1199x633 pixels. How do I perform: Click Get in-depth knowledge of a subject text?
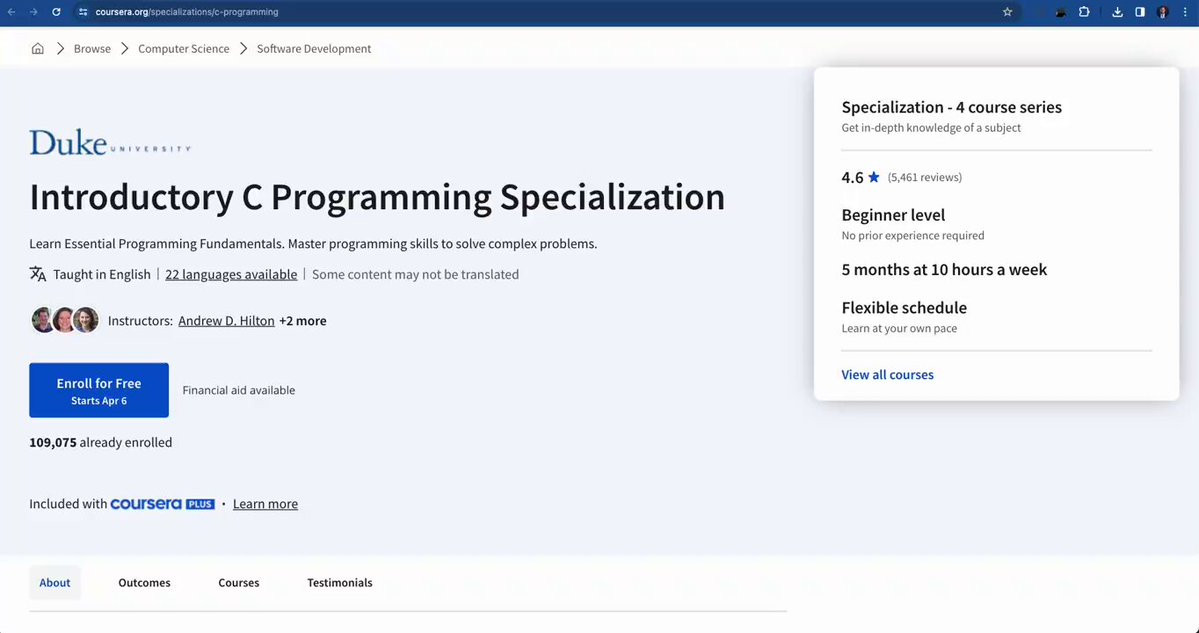click(931, 128)
